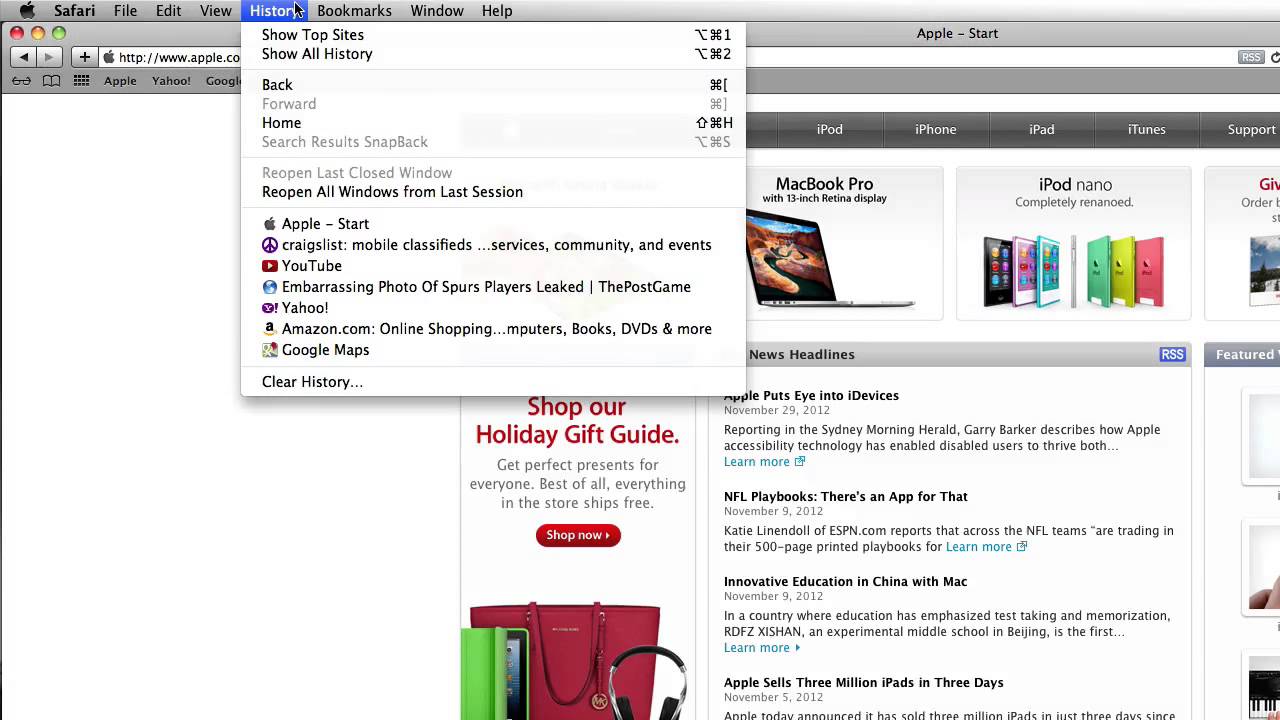This screenshot has width=1280, height=720.
Task: Click the Yahoo! bookmarks bar item
Action: [171, 81]
